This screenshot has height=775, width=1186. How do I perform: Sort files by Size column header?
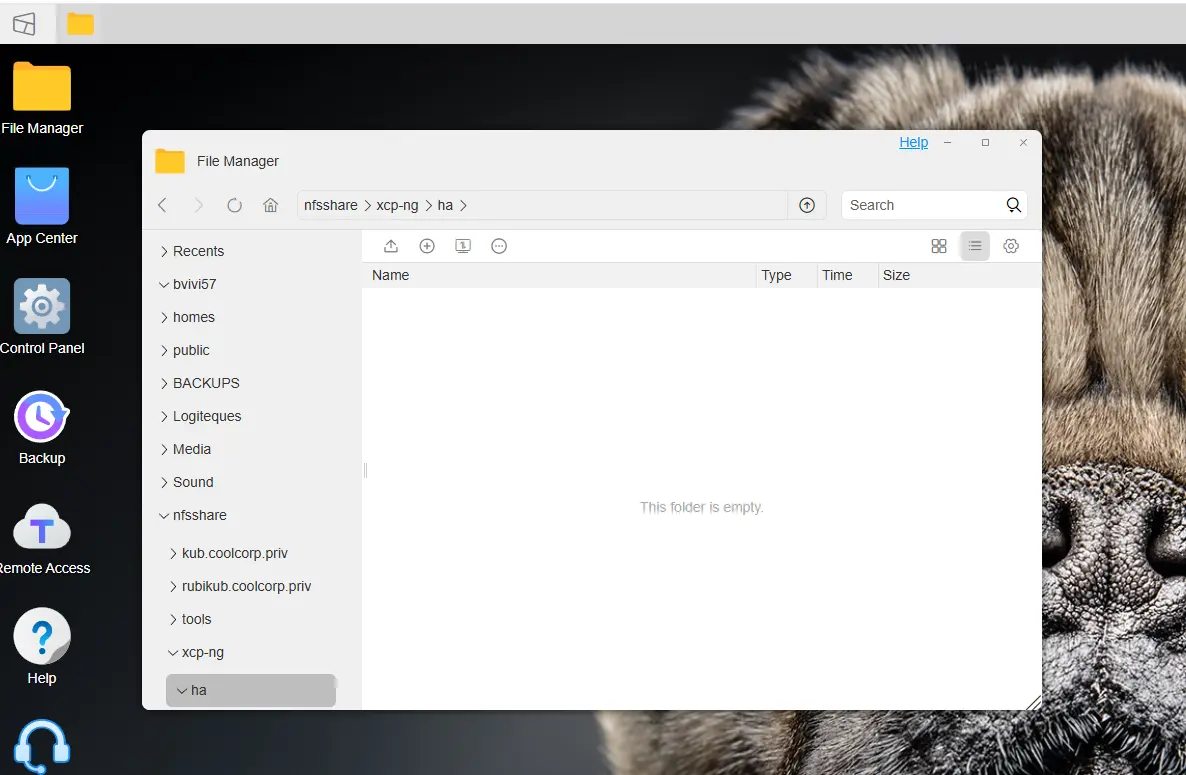(x=896, y=275)
